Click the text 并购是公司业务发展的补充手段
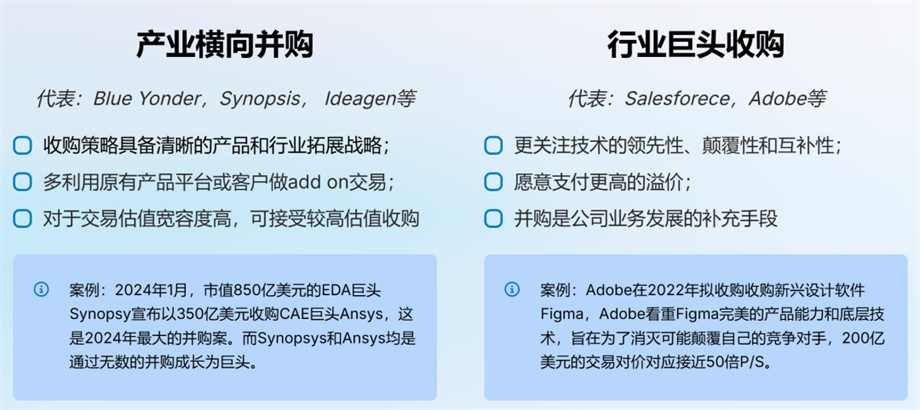 646,219
